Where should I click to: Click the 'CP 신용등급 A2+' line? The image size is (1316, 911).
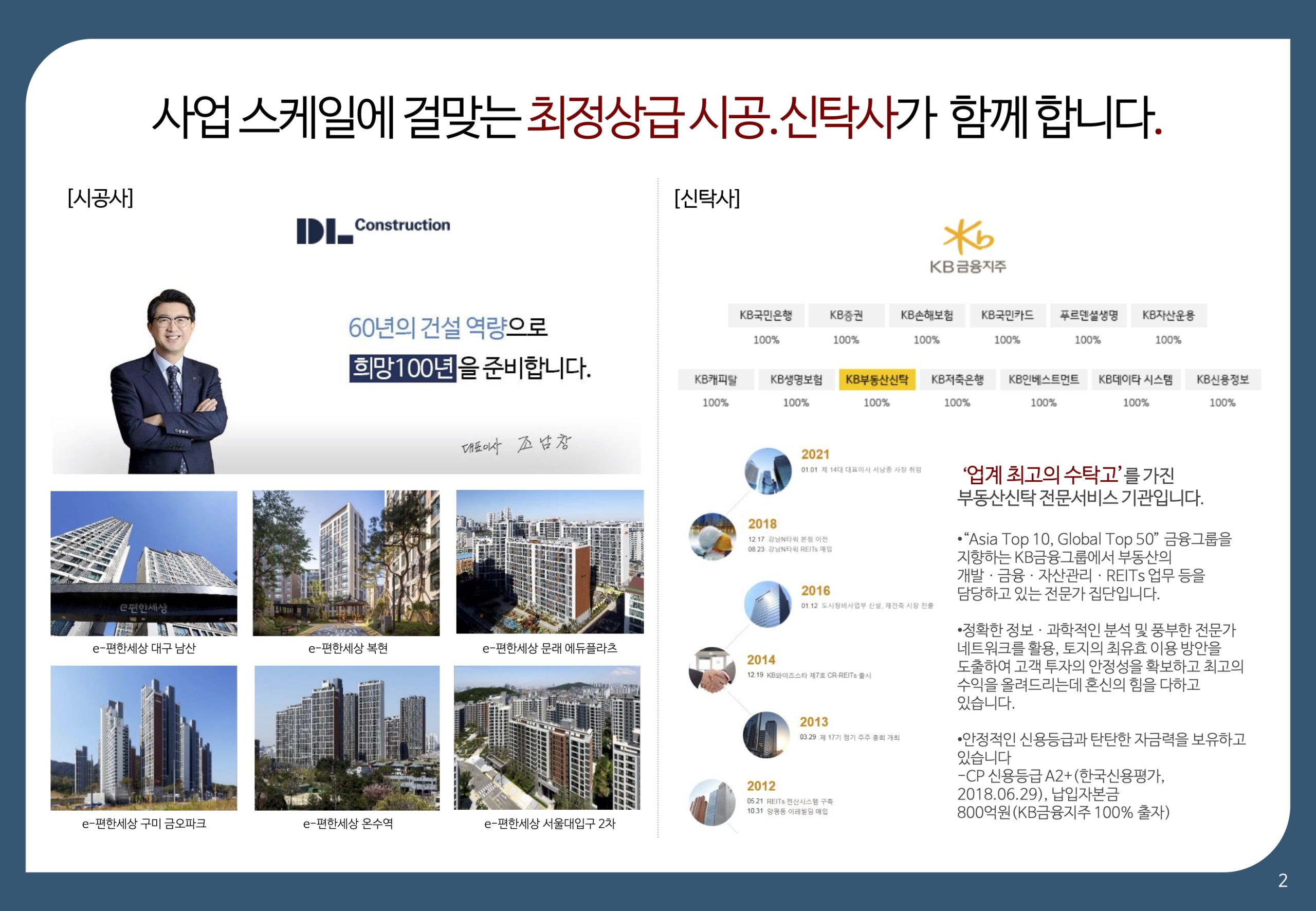click(1061, 776)
